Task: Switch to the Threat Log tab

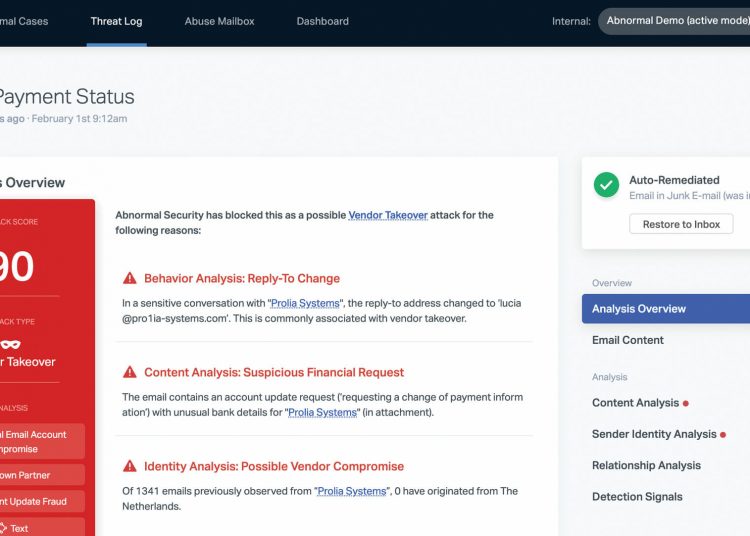Action: 116,21
